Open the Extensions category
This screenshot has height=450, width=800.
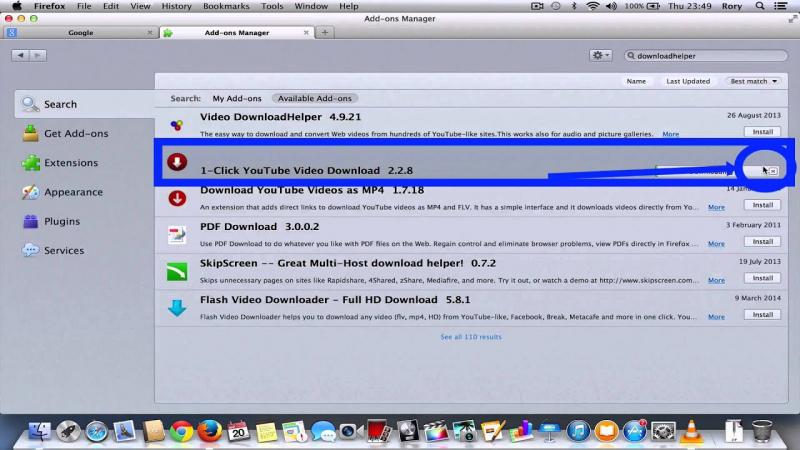pos(60,163)
